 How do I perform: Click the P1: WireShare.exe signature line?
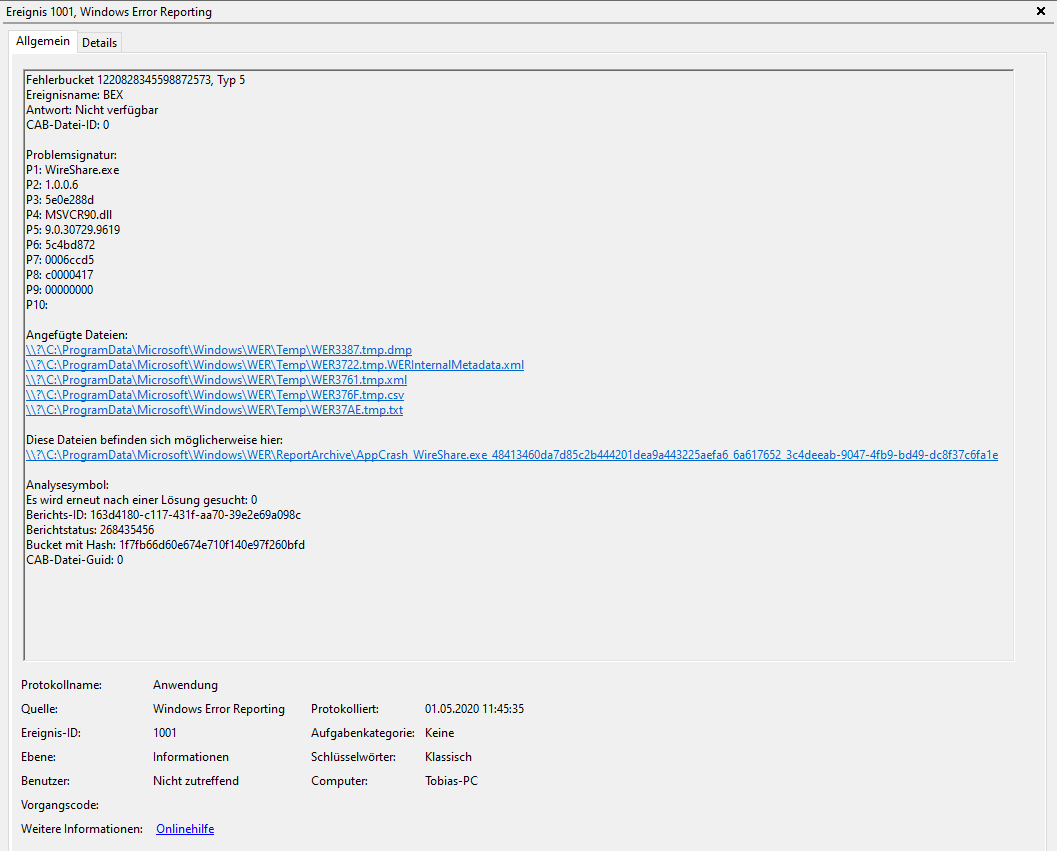tap(72, 170)
